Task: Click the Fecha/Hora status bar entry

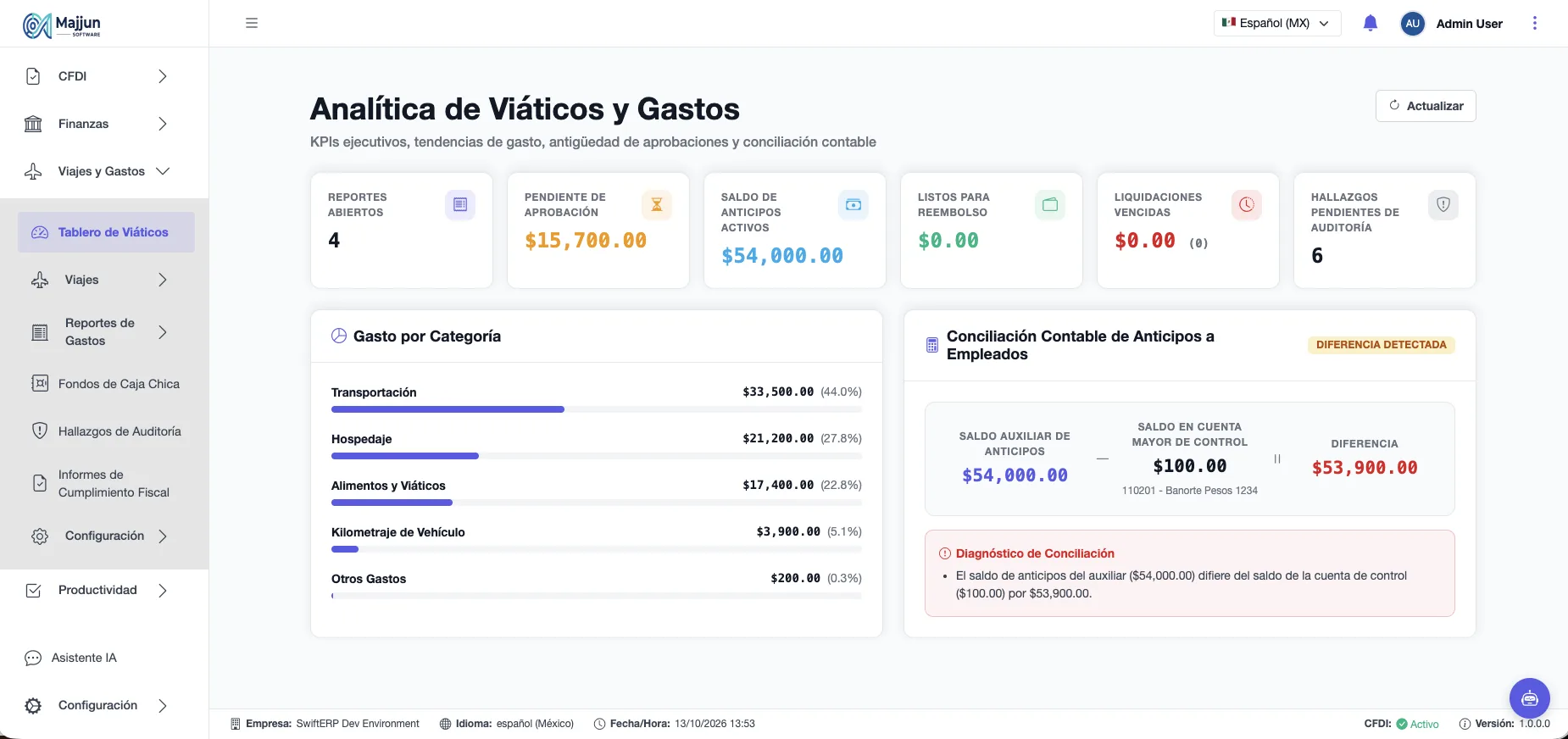Action: (x=675, y=724)
